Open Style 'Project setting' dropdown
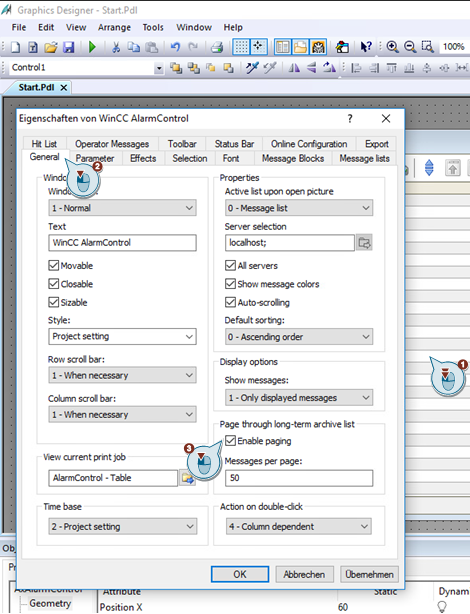 (122, 336)
